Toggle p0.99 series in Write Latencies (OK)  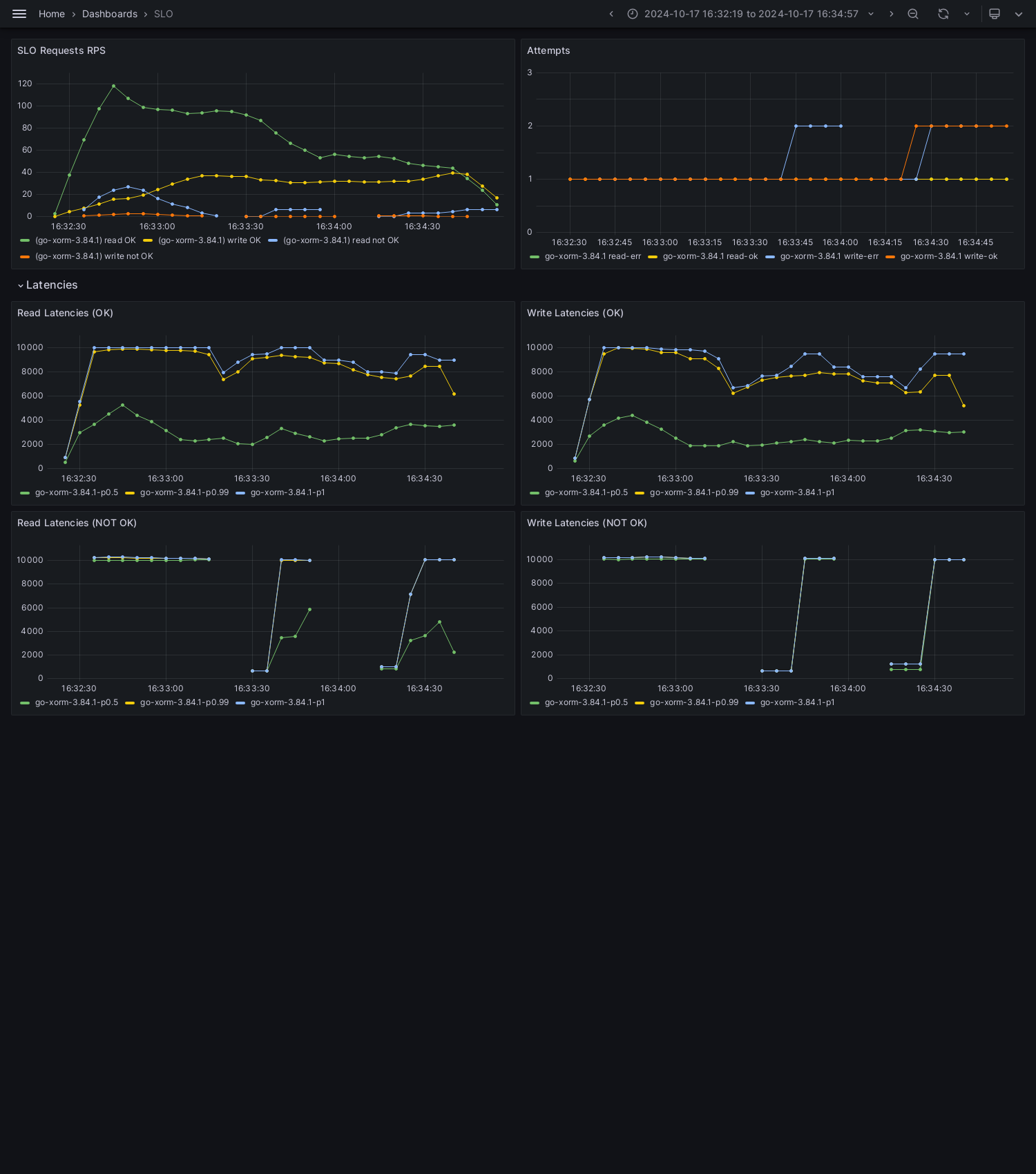click(694, 492)
